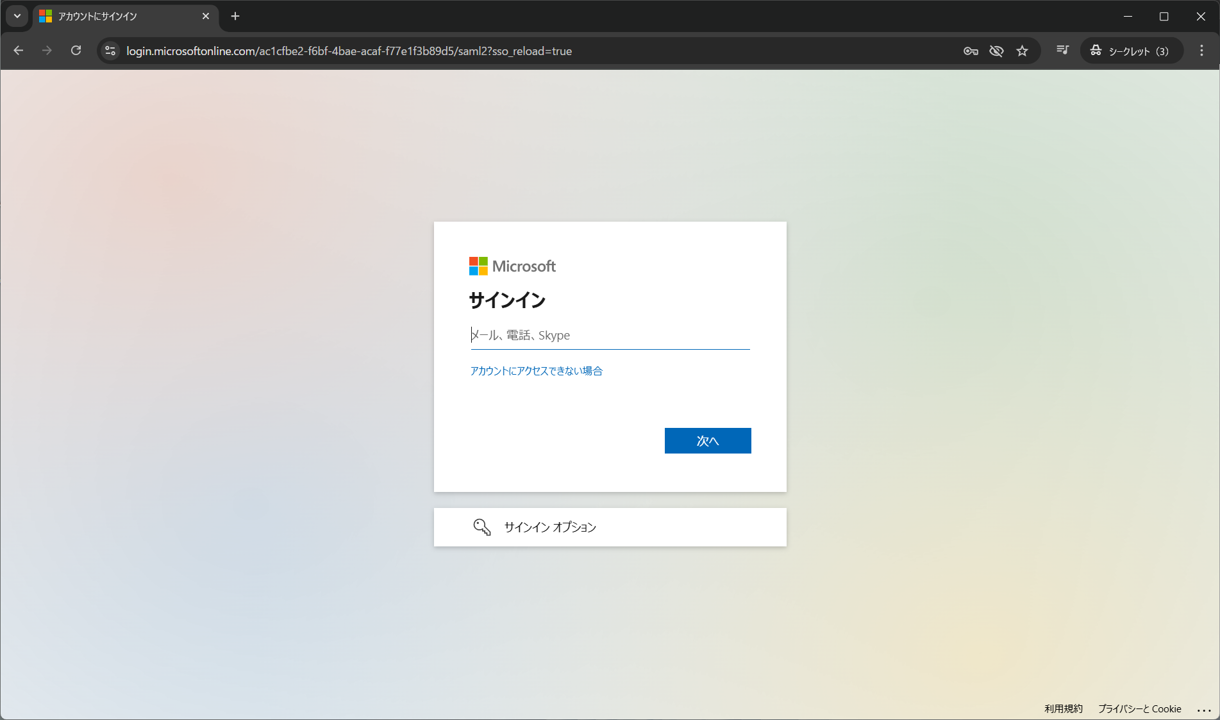Screen dimensions: 1220x720
Task: Open the 利用規約 footer link
Action: pyautogui.click(x=1063, y=709)
